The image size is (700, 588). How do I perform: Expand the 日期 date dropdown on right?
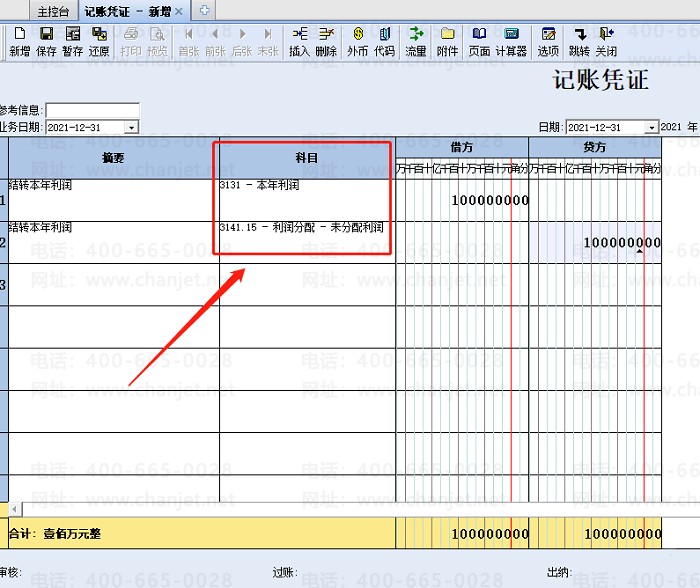pos(651,128)
